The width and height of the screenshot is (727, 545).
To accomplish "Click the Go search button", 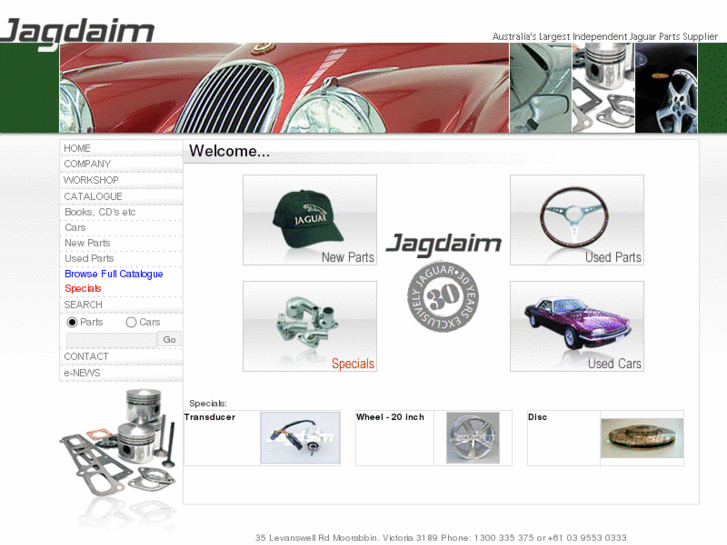I will tap(169, 340).
